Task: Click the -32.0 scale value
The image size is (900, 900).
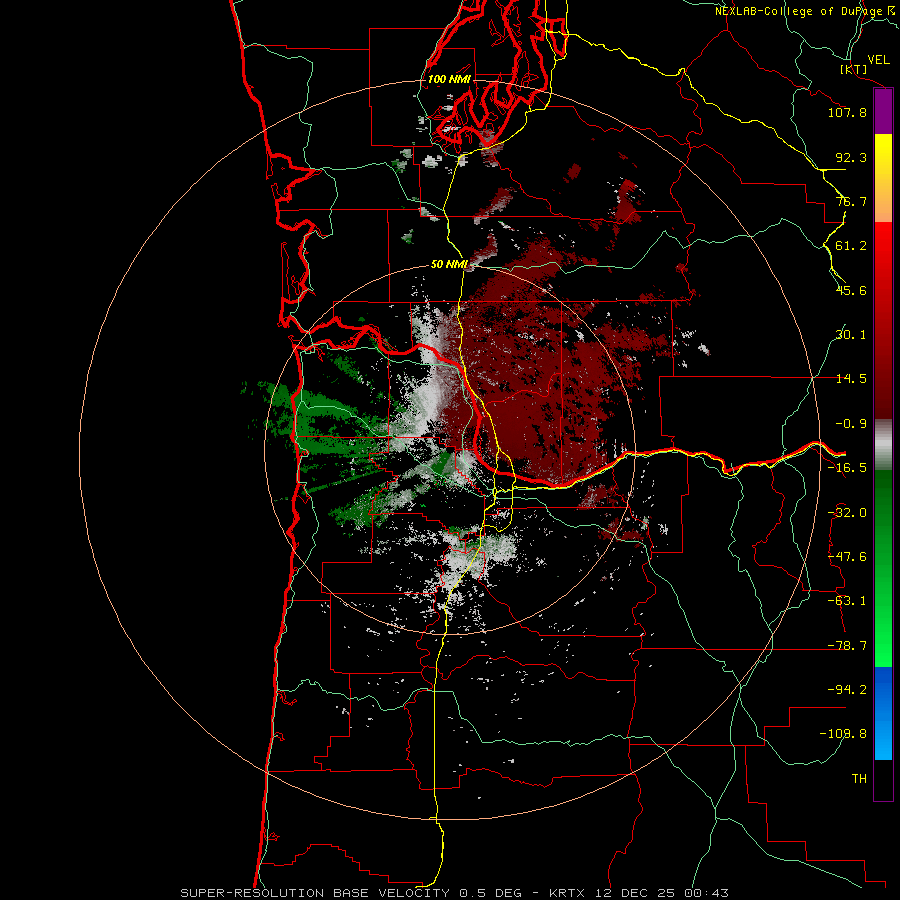Action: coord(847,513)
